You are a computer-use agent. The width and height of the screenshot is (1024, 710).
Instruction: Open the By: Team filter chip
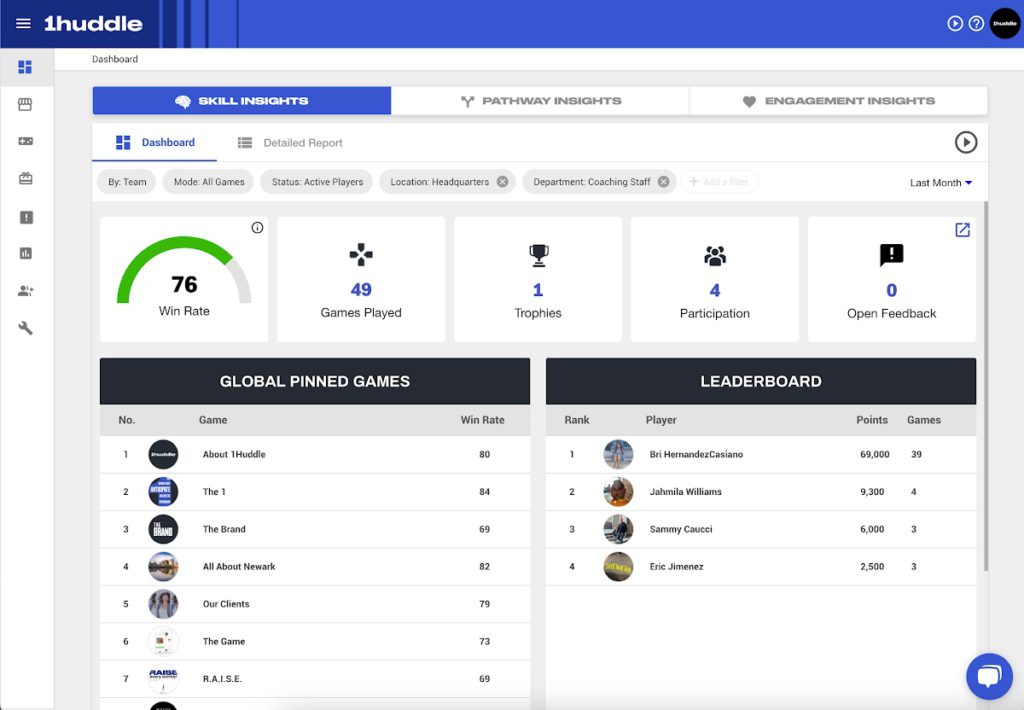tap(127, 182)
